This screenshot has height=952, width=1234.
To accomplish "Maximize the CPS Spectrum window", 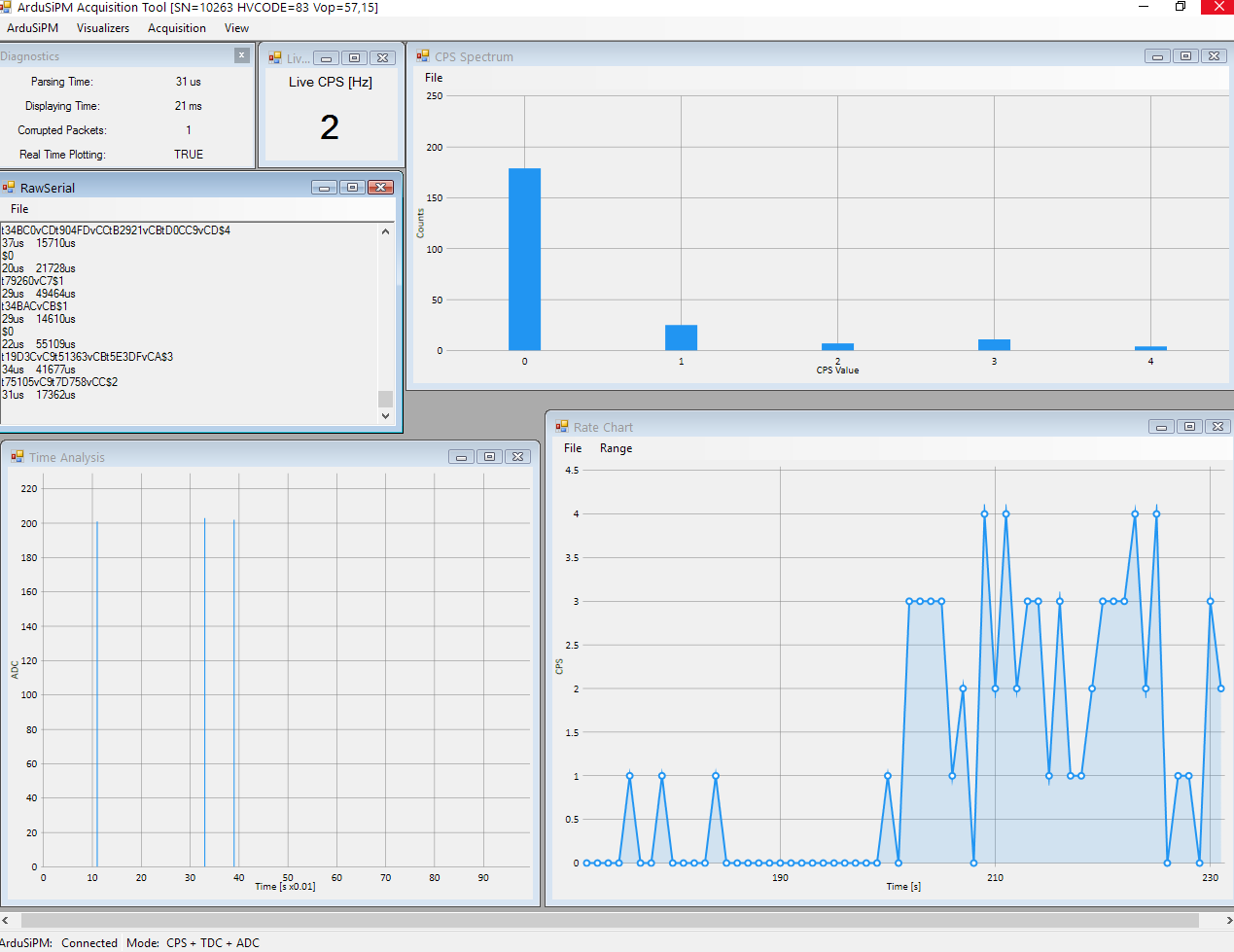I will pyautogui.click(x=1185, y=56).
